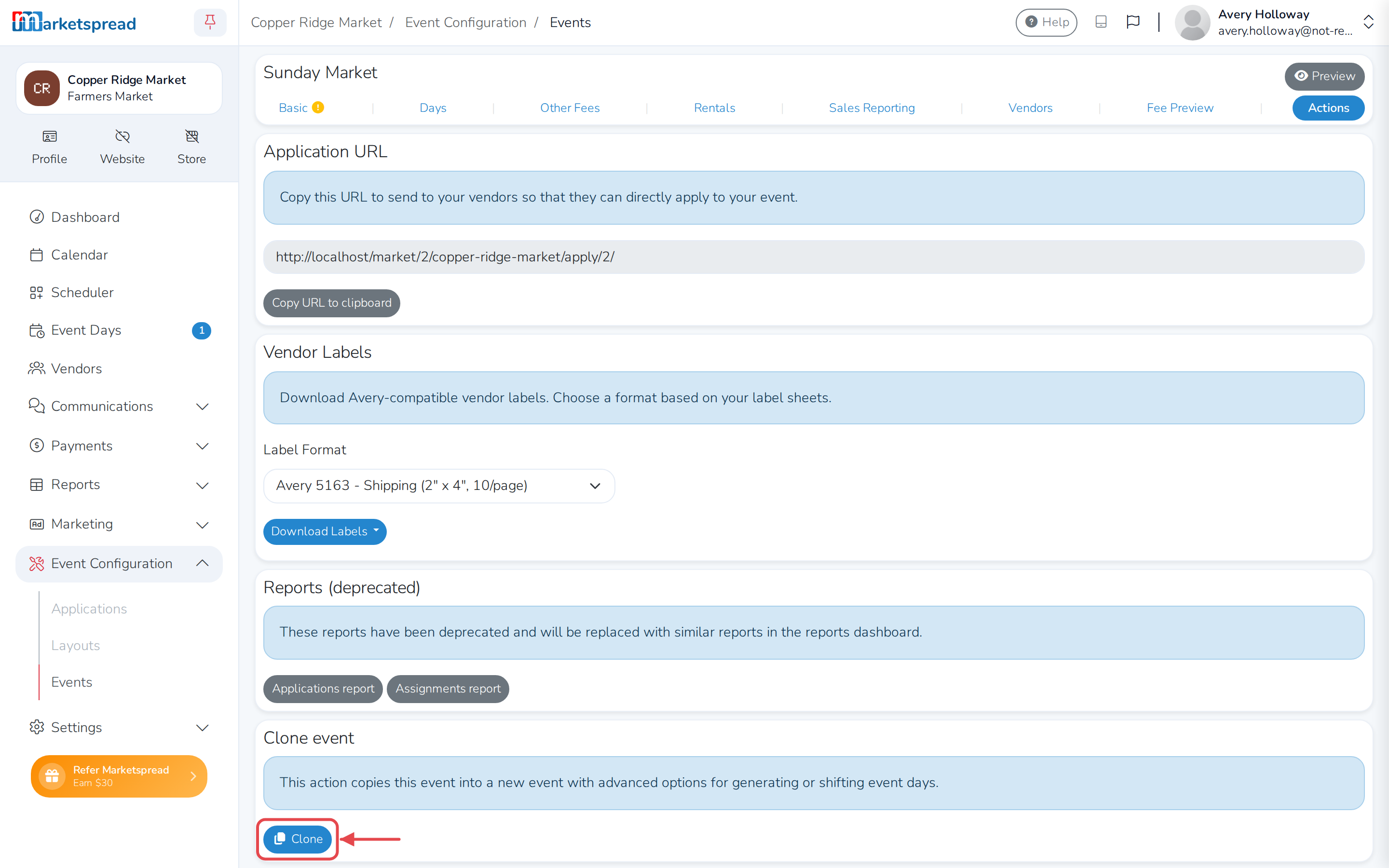Click the flag icon in header
The height and width of the screenshot is (868, 1389).
(x=1133, y=22)
